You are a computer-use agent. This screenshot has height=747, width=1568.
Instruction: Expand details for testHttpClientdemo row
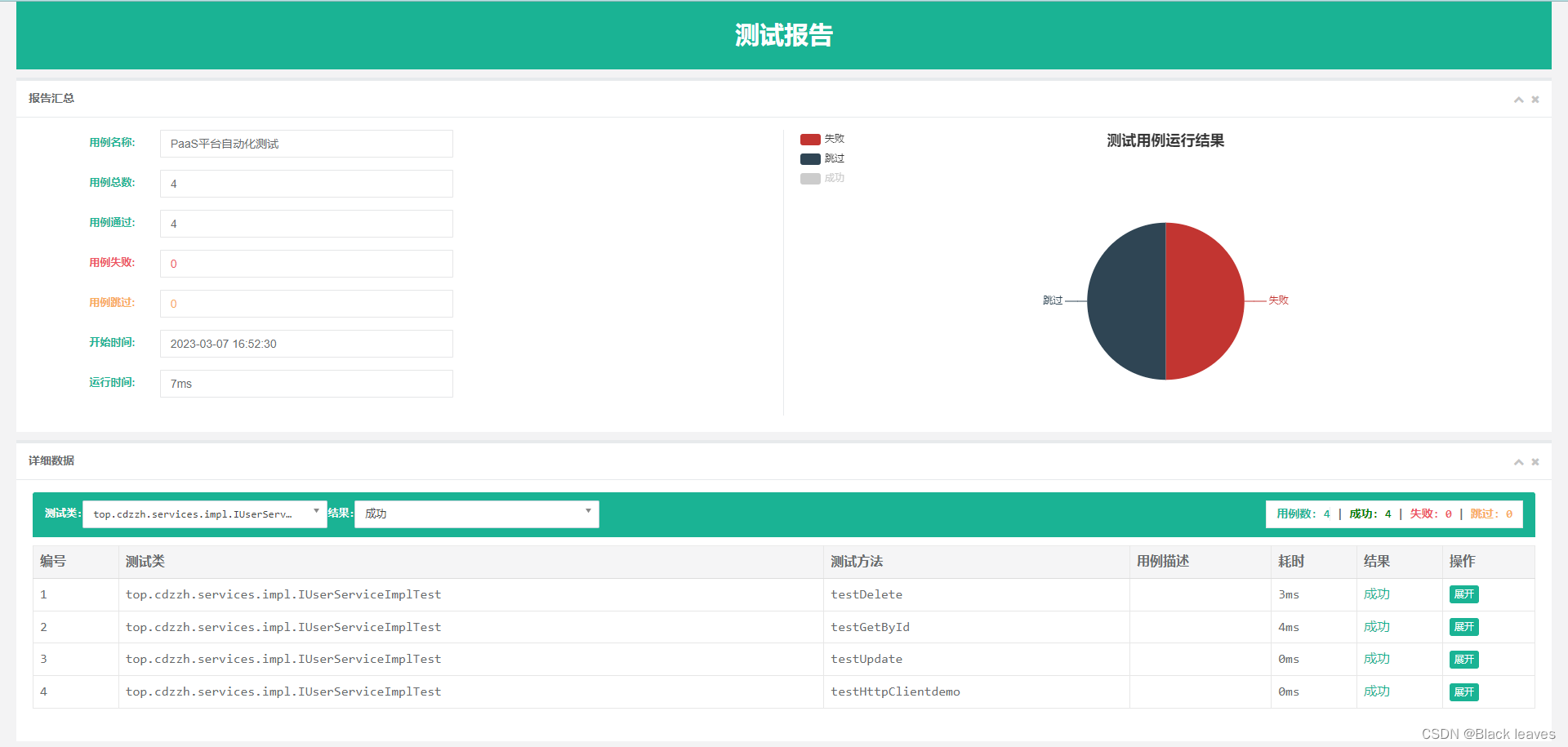1463,691
